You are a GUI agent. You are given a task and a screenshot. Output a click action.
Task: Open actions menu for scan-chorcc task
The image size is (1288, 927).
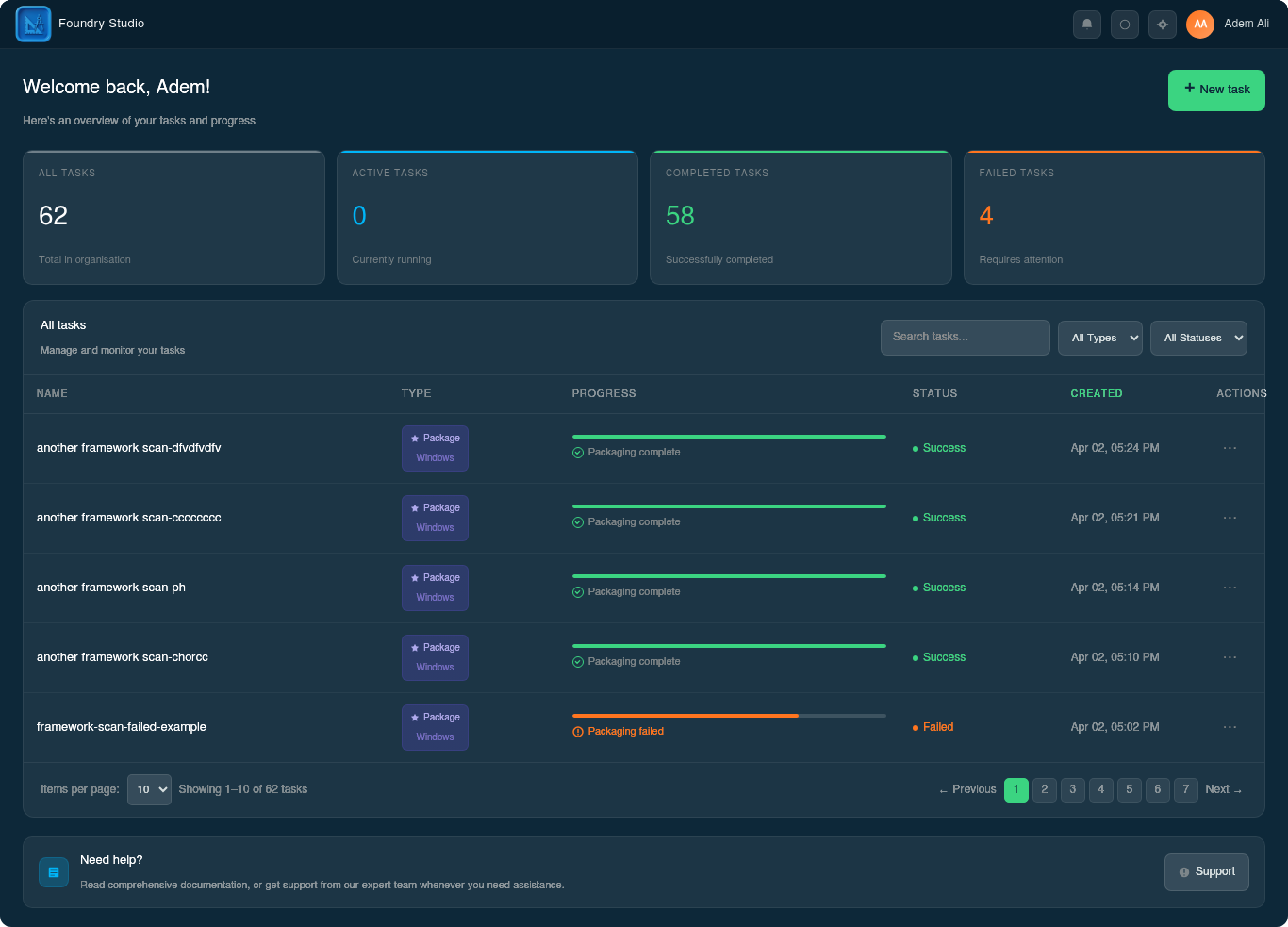[x=1230, y=657]
